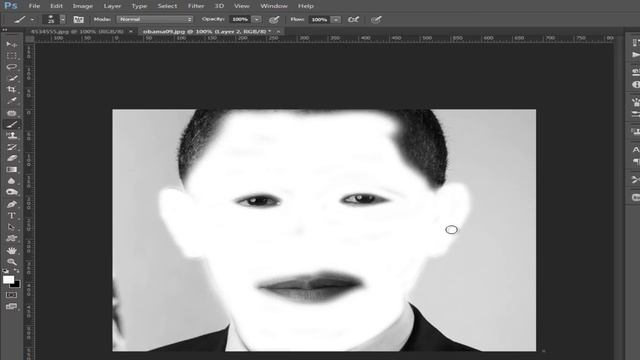The image size is (640, 360).
Task: Select the Crop tool
Action: 11,89
